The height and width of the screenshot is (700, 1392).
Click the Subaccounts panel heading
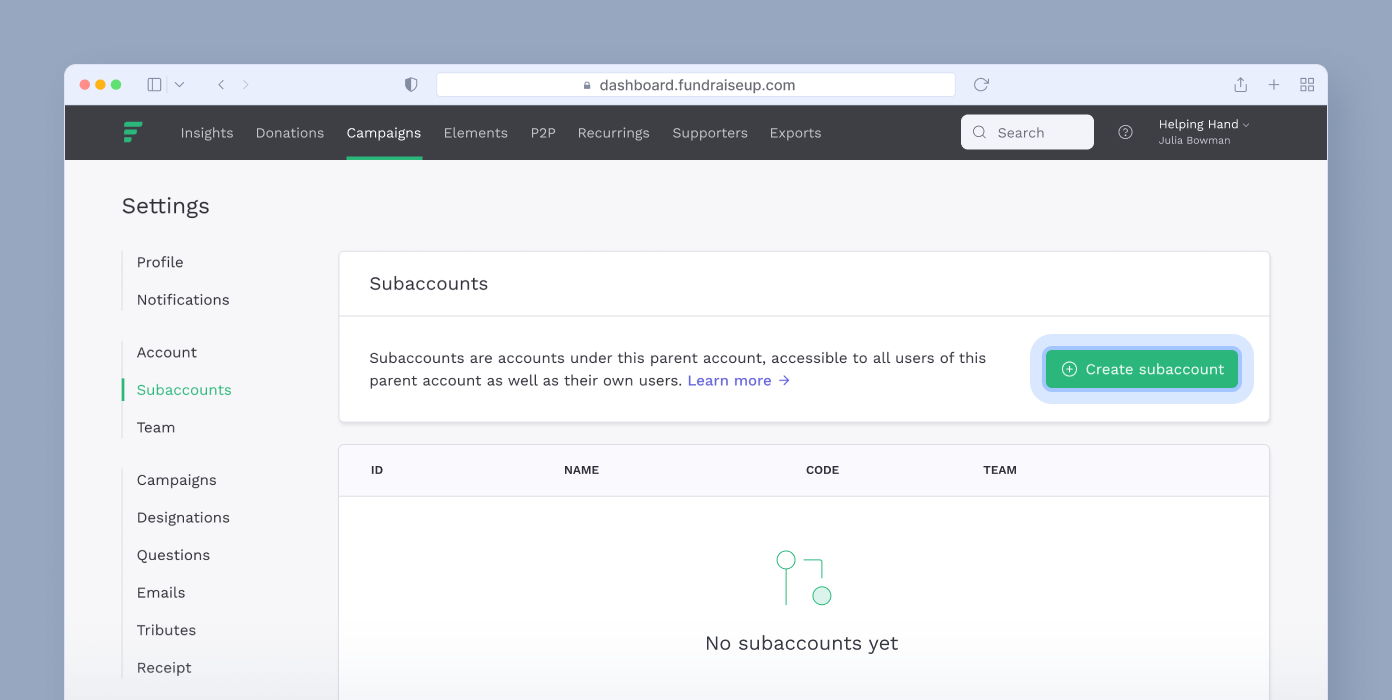coord(429,284)
